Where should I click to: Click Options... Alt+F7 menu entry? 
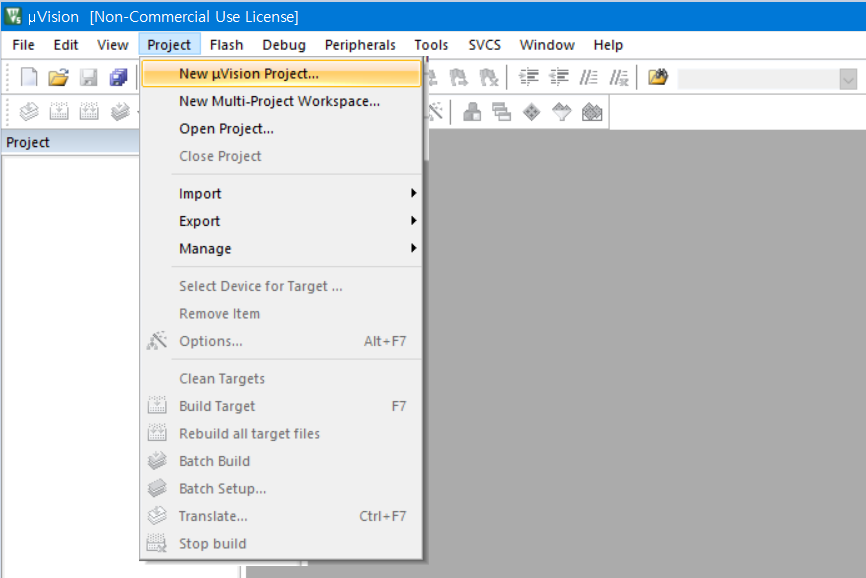point(281,341)
